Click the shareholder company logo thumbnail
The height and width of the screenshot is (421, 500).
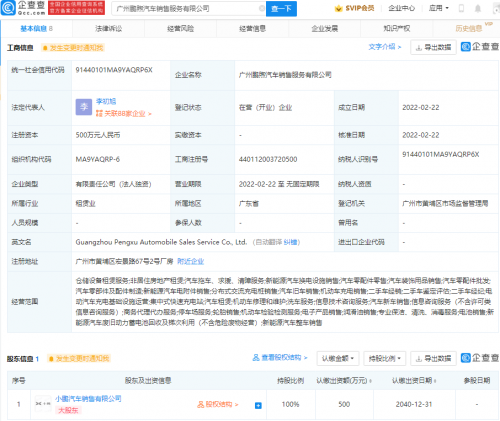[x=43, y=404]
